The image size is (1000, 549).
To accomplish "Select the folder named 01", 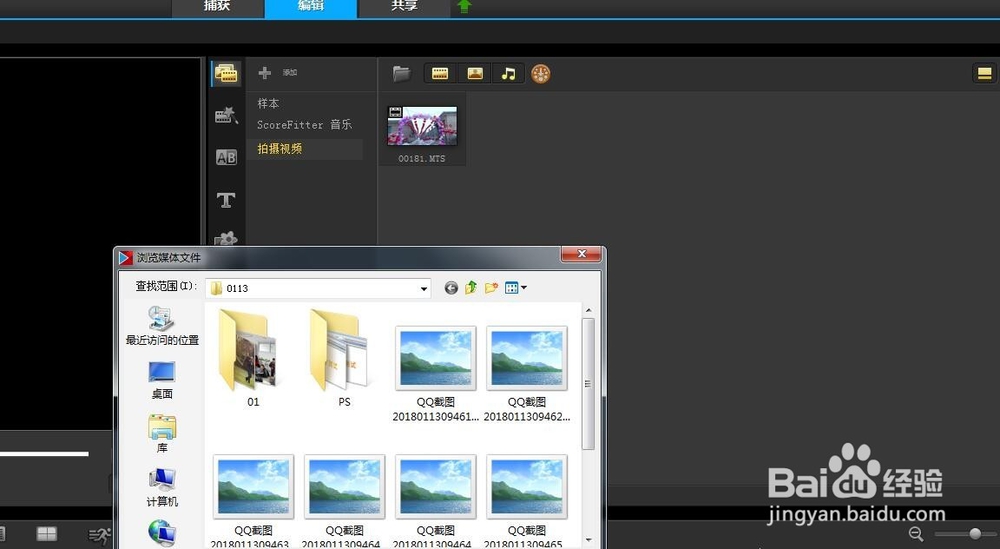I will [x=253, y=358].
